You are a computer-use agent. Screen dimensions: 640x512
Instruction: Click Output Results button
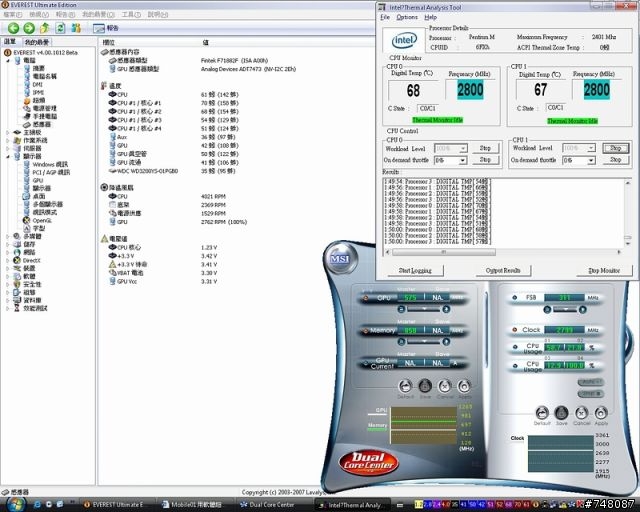(x=503, y=270)
